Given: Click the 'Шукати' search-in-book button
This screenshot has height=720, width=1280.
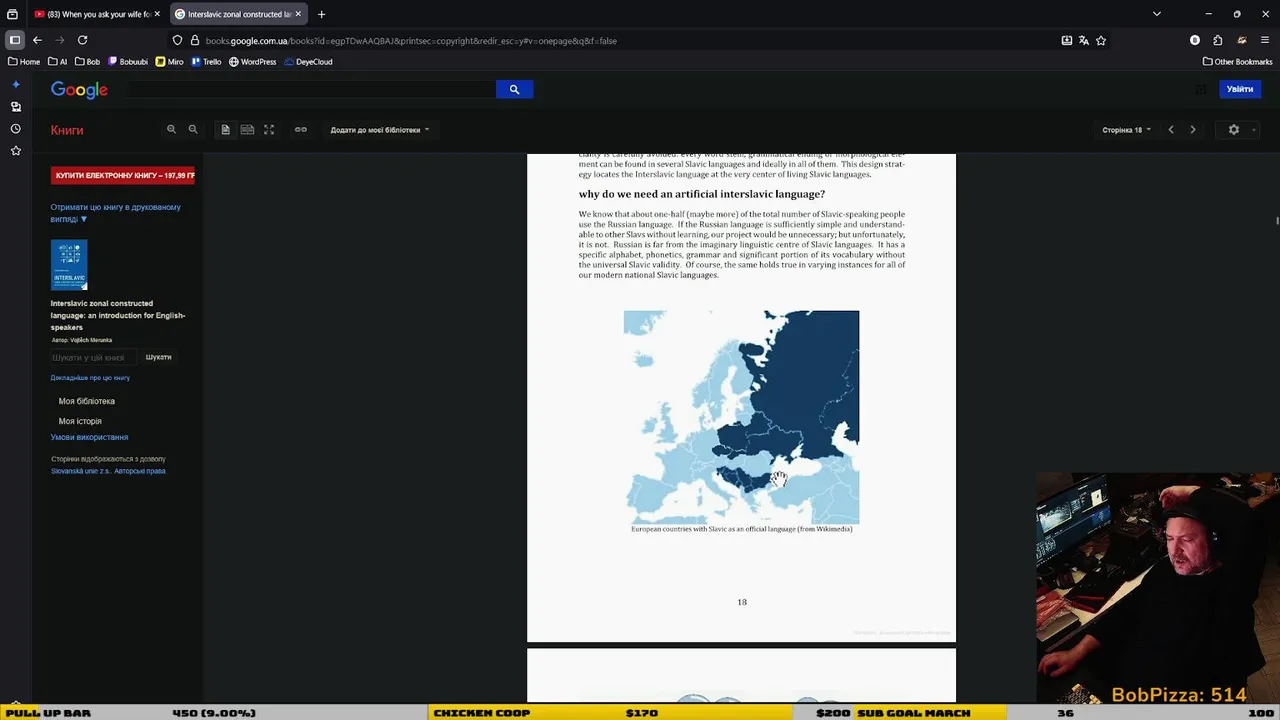Looking at the screenshot, I should 158,357.
